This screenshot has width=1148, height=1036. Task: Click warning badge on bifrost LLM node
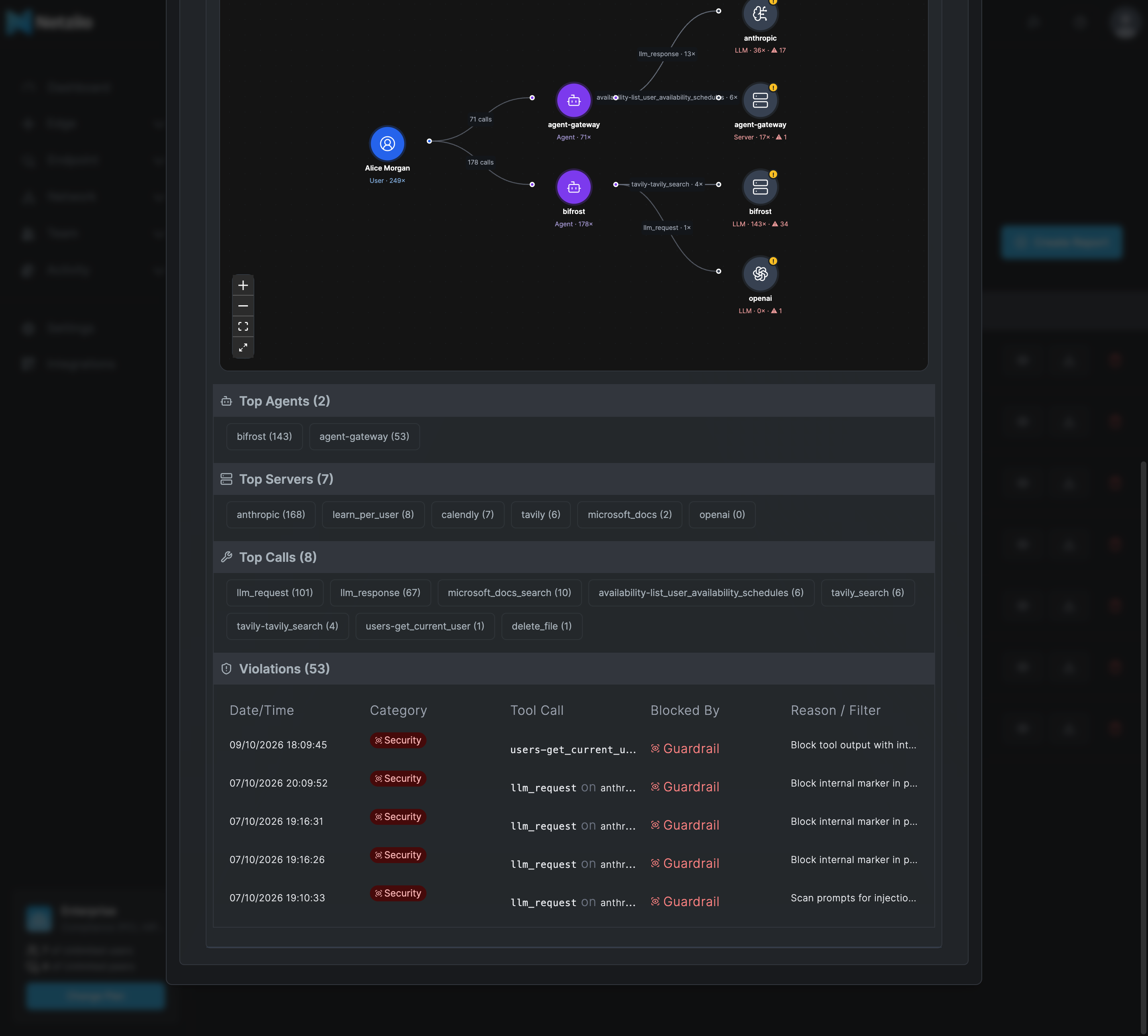click(x=773, y=174)
